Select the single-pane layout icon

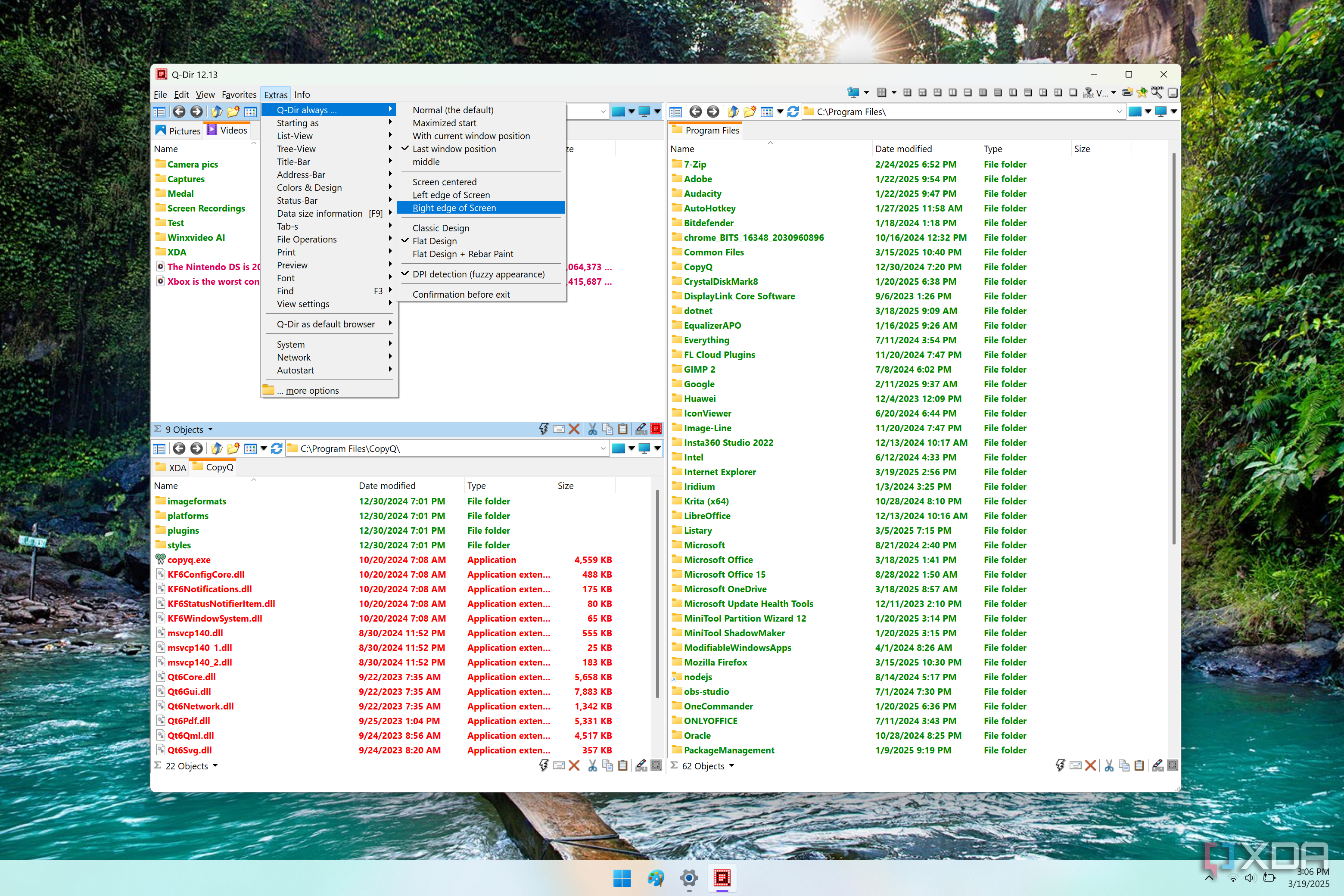1073,93
